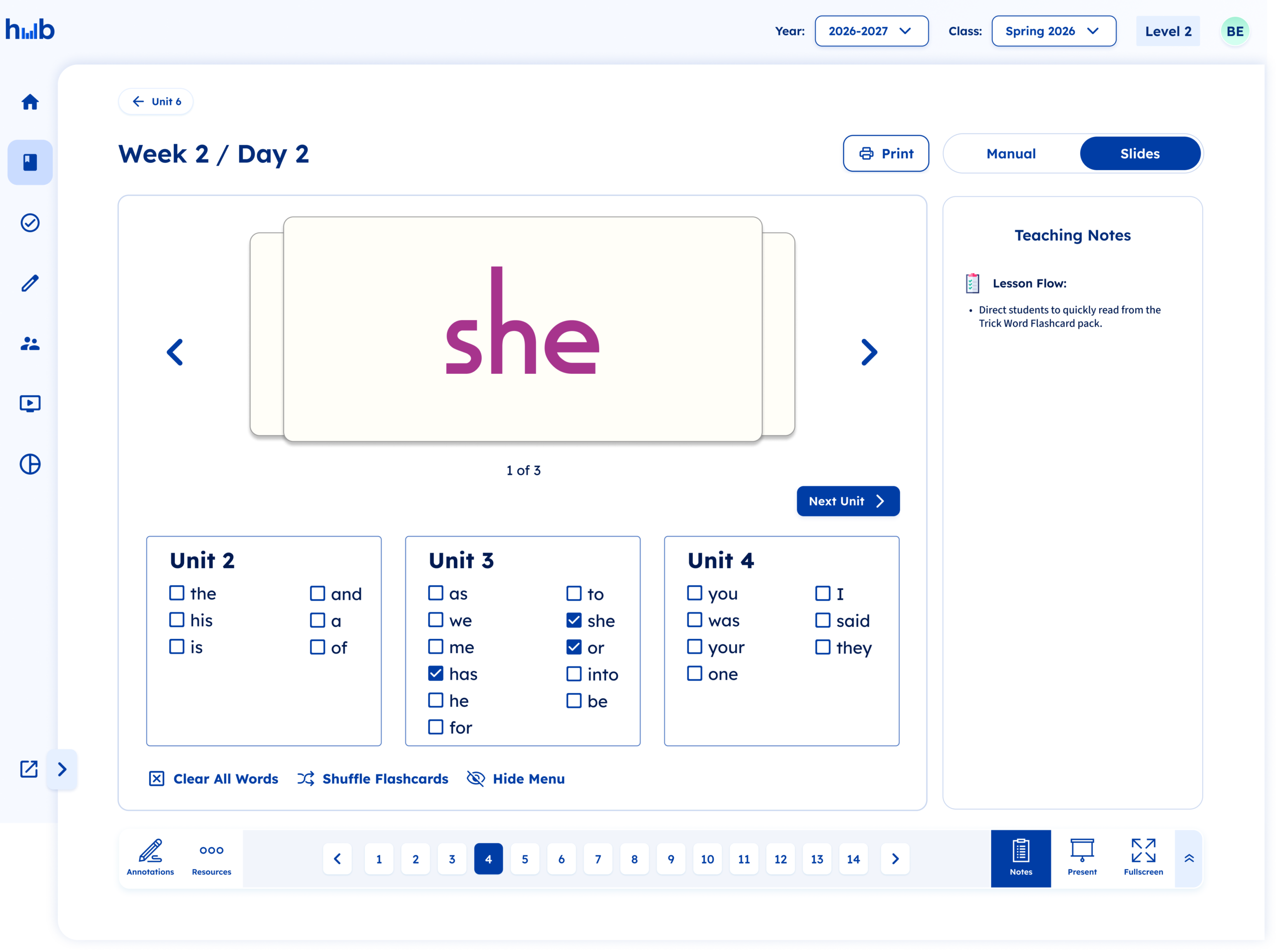Open the Resources tool

pyautogui.click(x=211, y=858)
